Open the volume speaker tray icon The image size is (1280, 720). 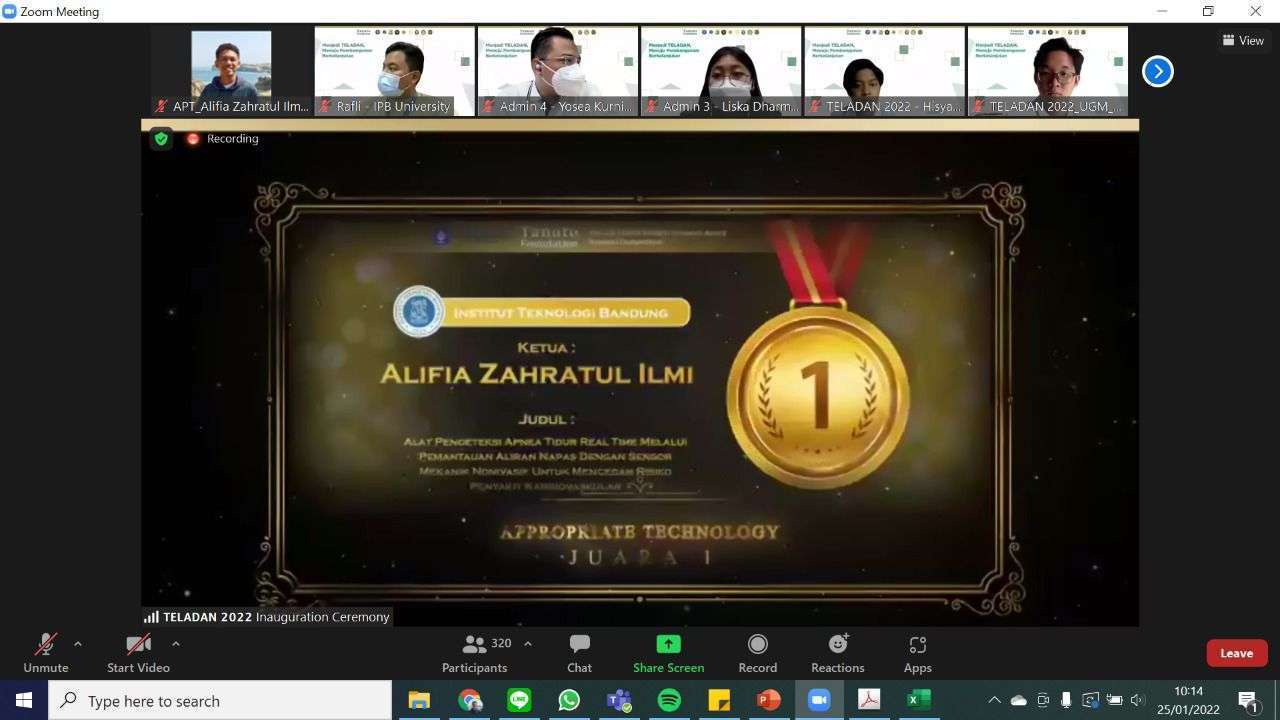coord(1137,700)
